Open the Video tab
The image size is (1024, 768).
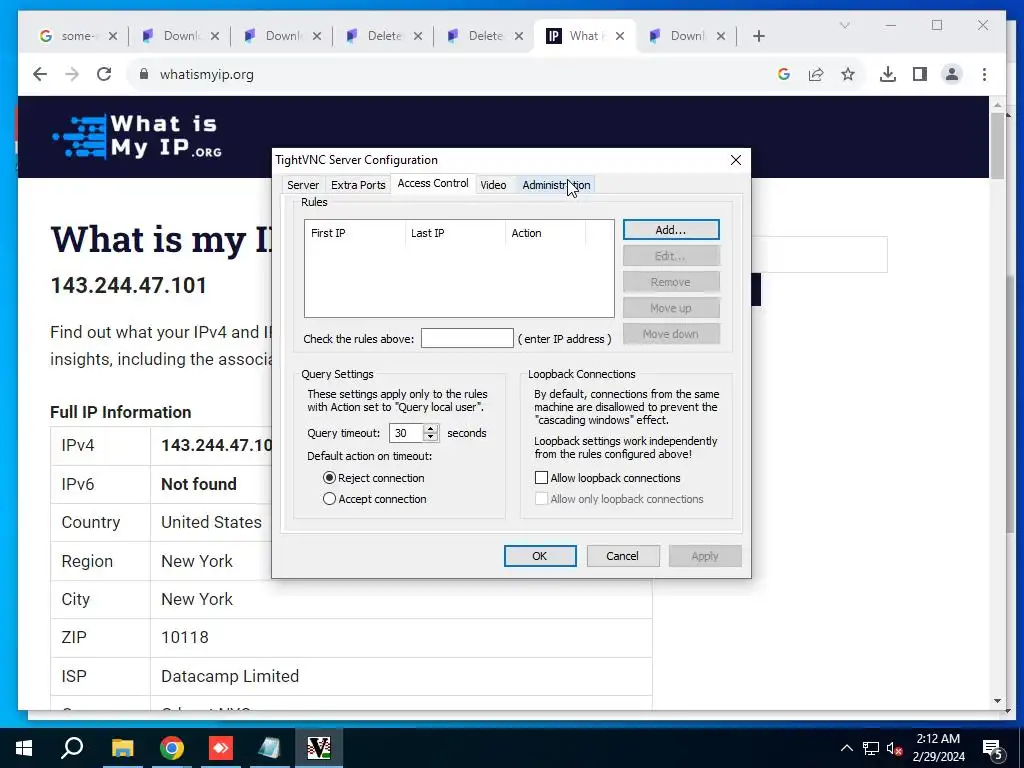tap(493, 185)
